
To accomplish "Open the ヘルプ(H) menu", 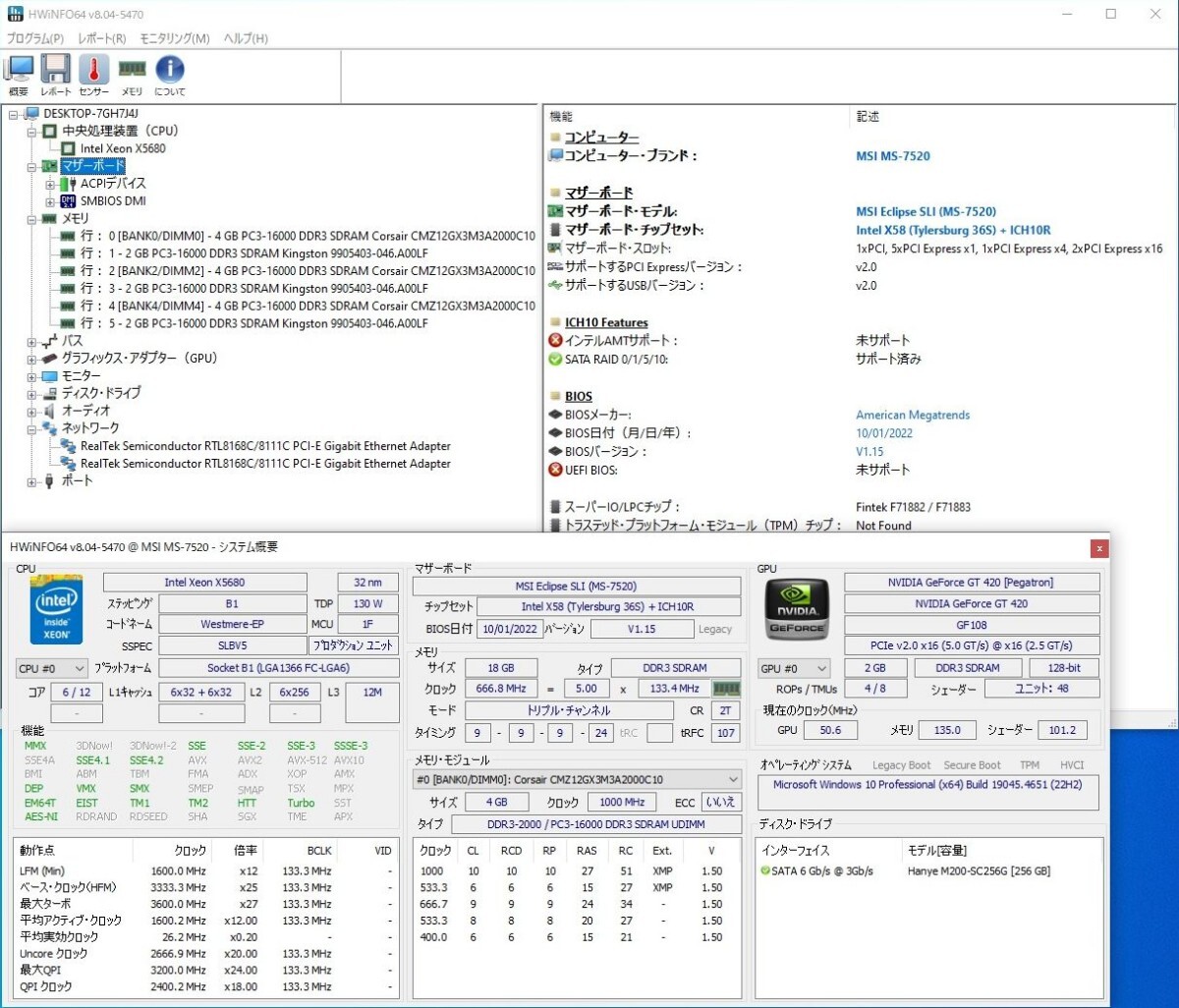I will click(x=246, y=38).
